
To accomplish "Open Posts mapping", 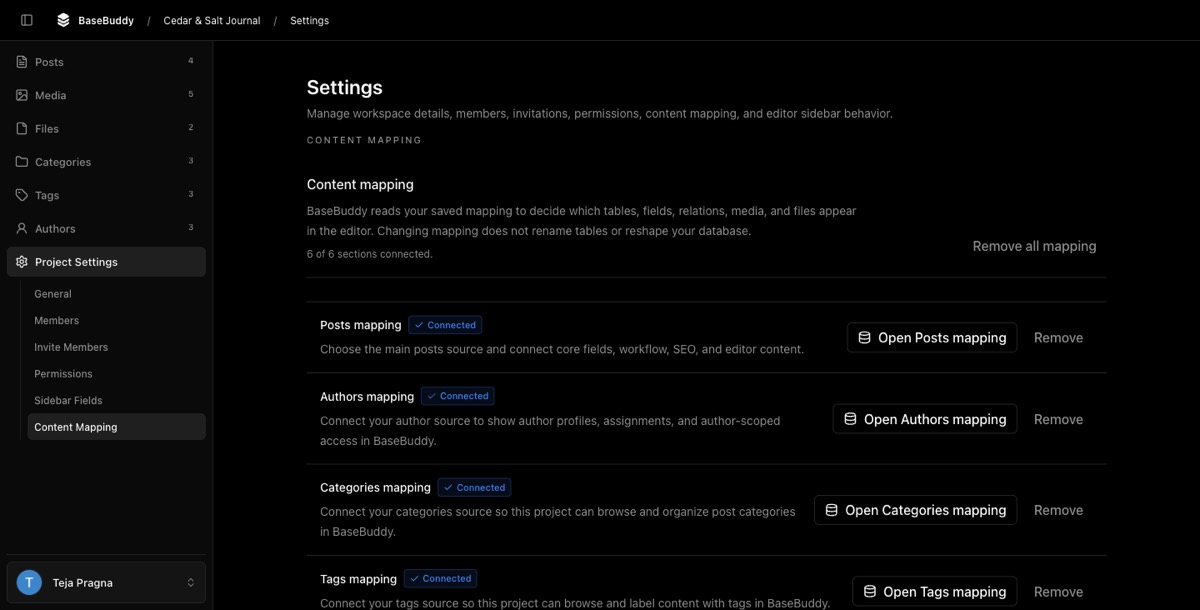I will pyautogui.click(x=932, y=338).
